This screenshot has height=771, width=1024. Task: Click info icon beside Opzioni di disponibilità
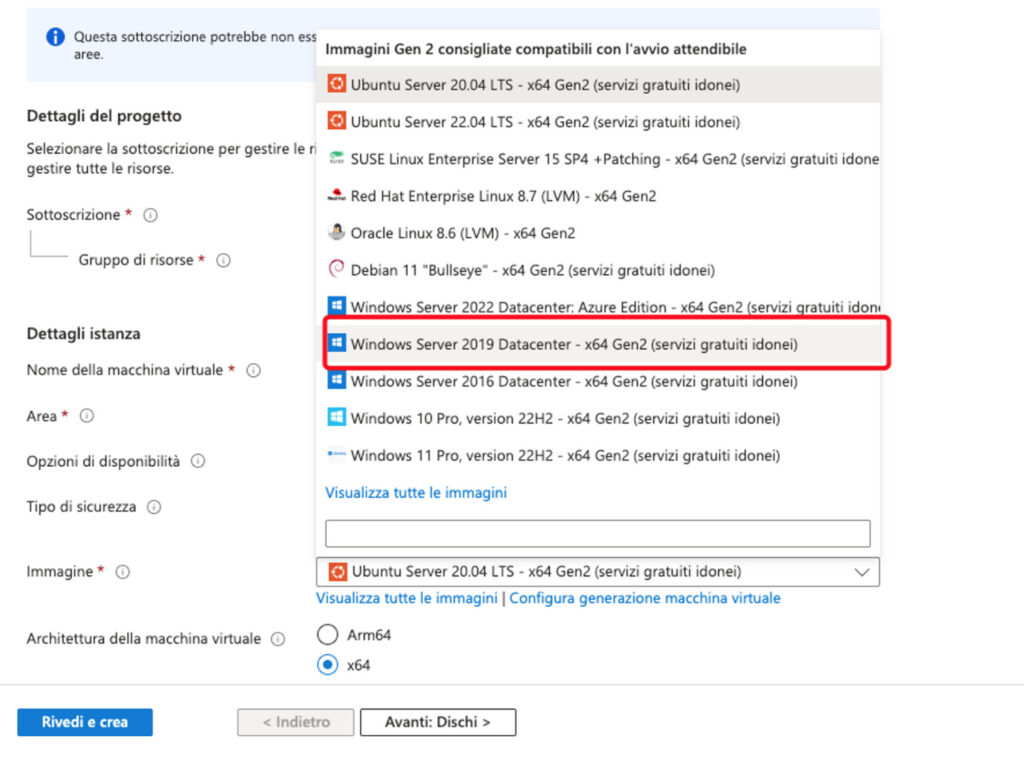click(198, 461)
